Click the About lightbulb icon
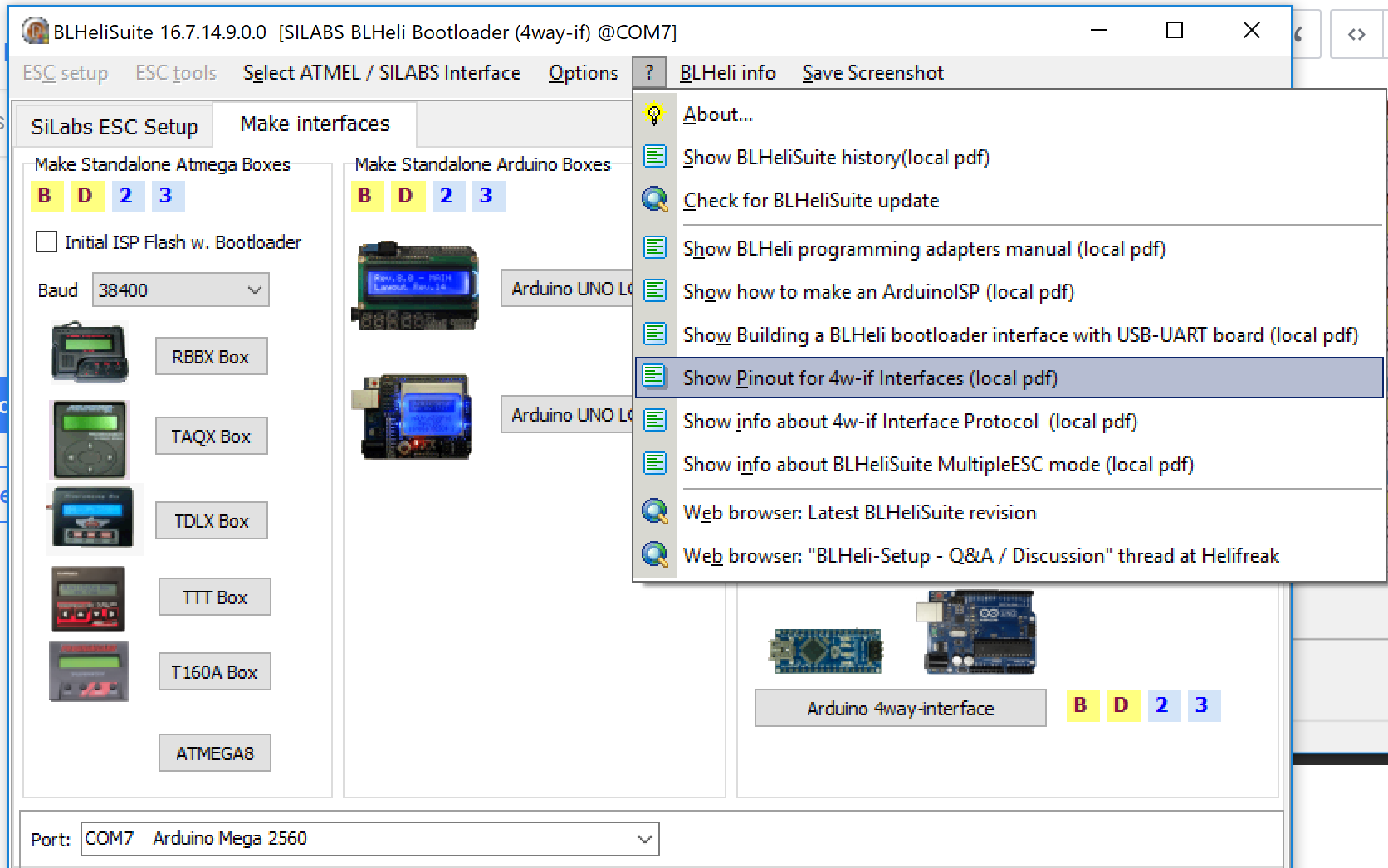 [x=654, y=115]
